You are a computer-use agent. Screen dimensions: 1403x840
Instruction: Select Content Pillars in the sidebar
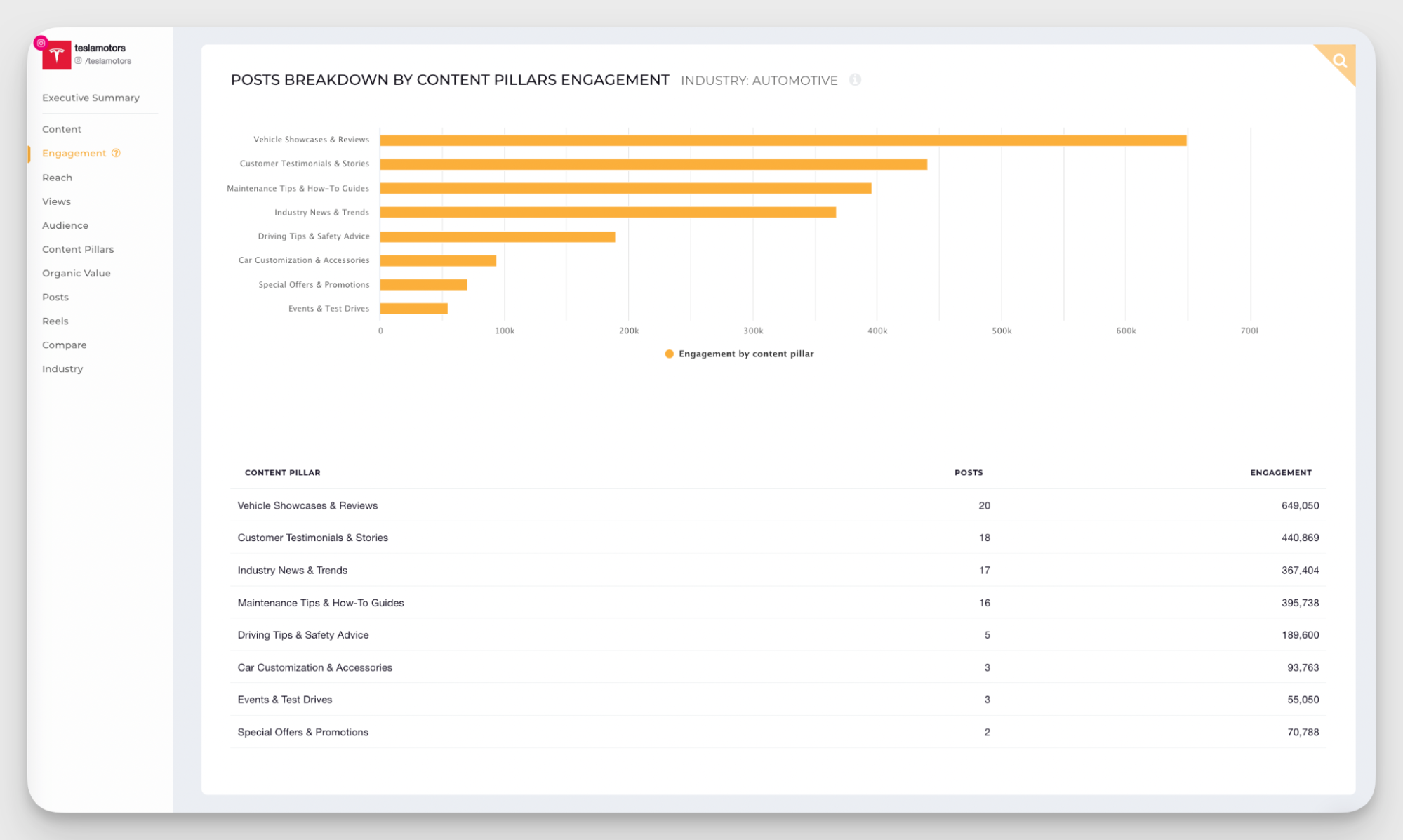coord(78,249)
